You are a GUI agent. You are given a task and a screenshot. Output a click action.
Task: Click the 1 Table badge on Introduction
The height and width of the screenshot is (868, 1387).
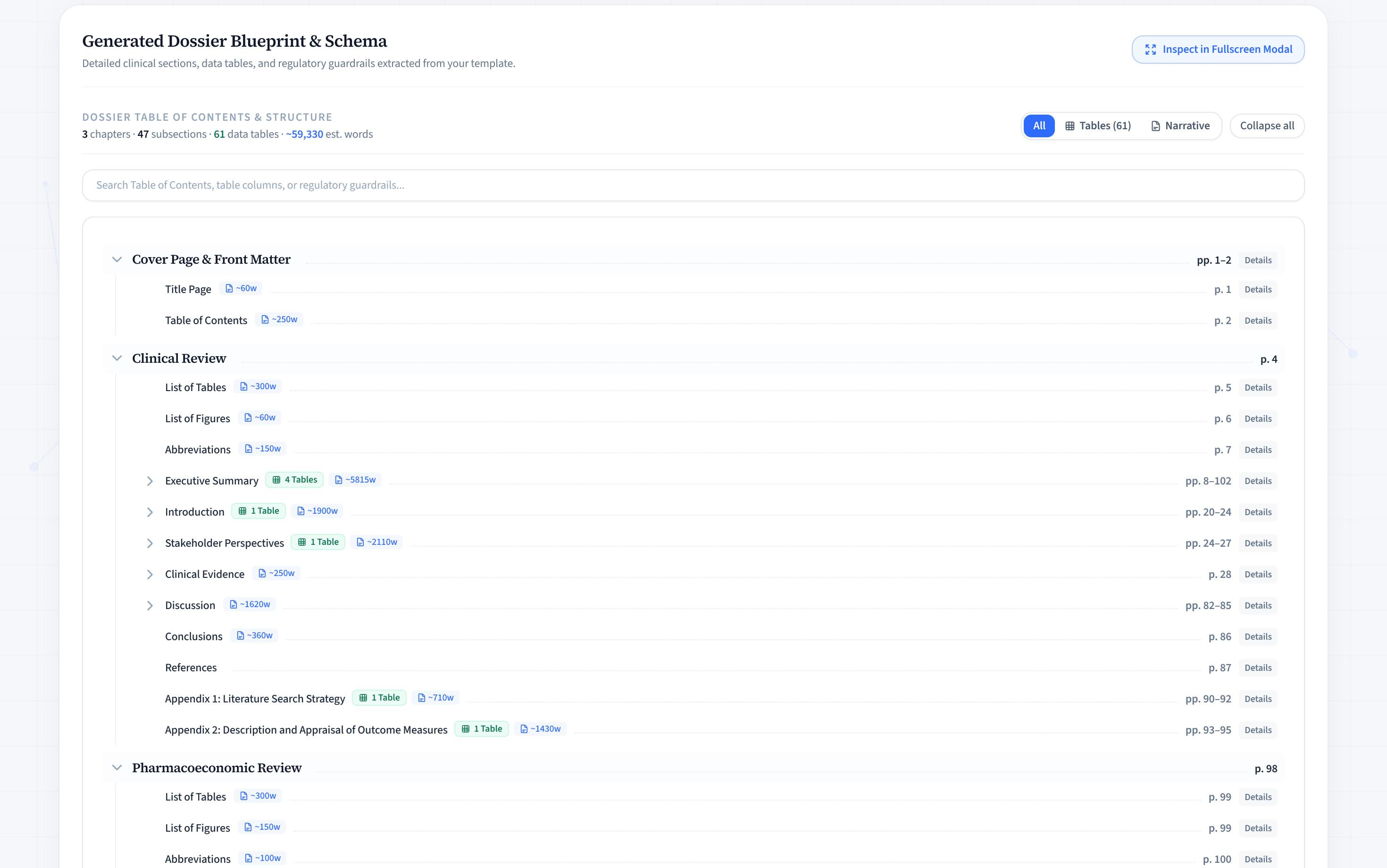[259, 511]
